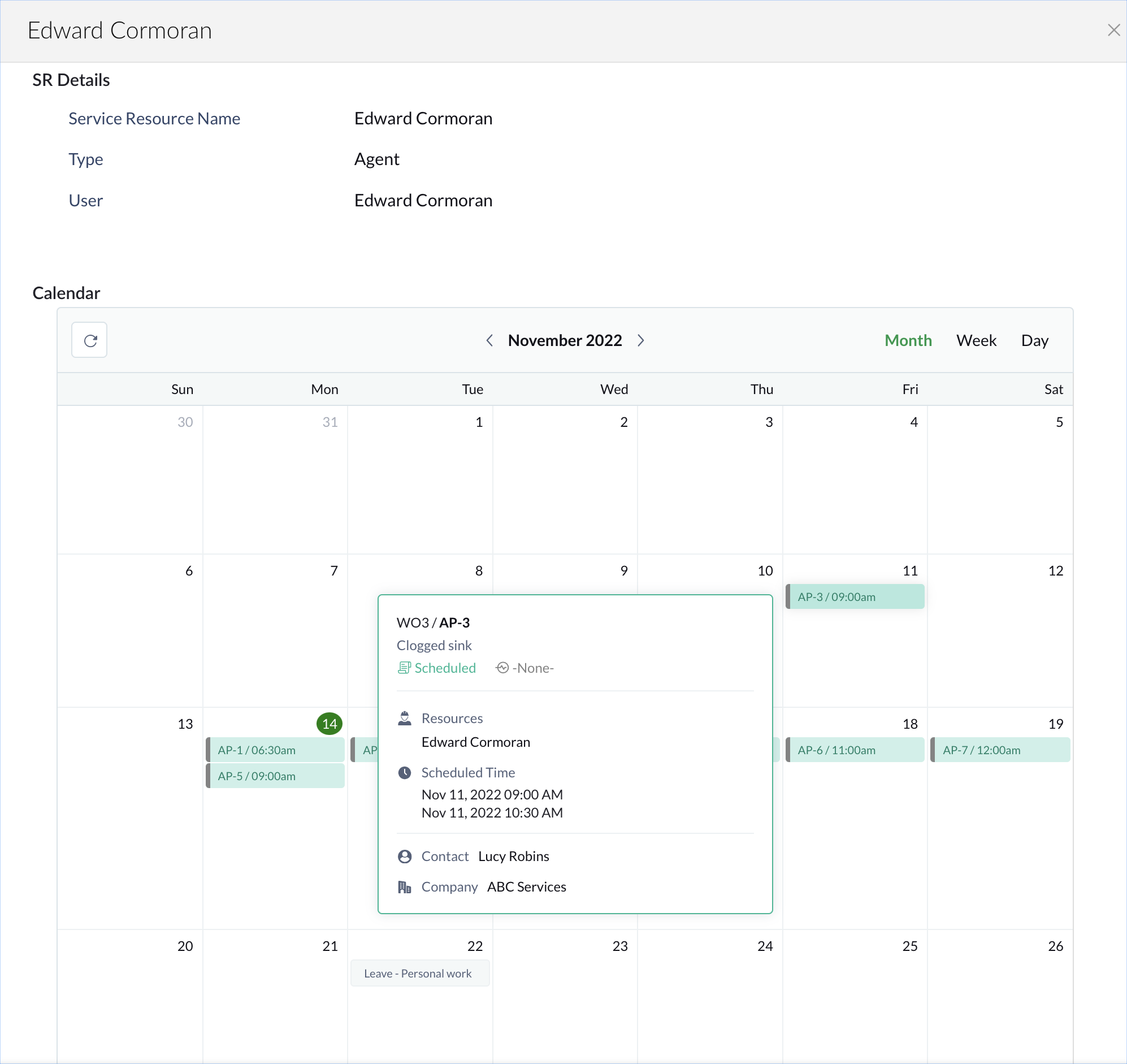Click the Leave - Personal work entry
Image resolution: width=1127 pixels, height=1064 pixels.
[419, 973]
